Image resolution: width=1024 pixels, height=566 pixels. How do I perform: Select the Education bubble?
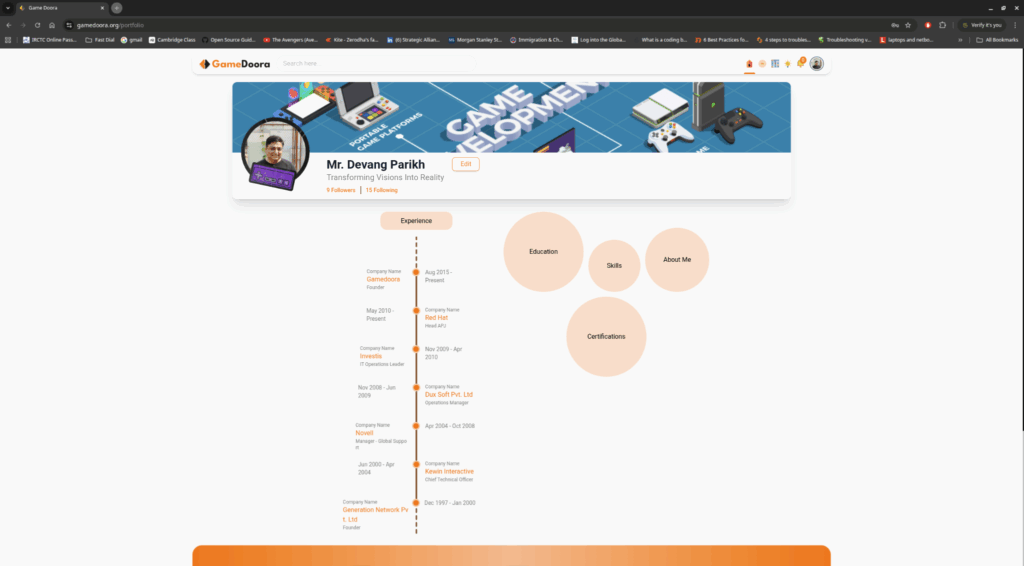point(543,252)
